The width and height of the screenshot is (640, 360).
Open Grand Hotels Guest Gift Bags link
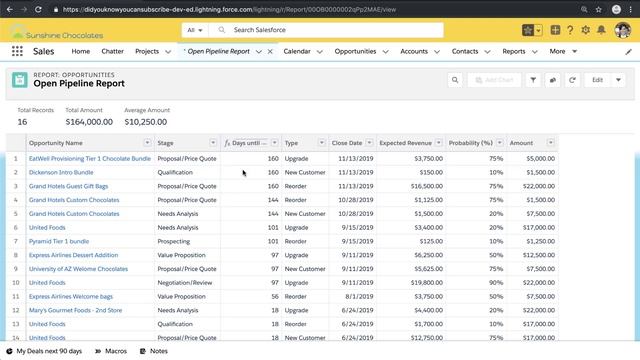coord(68,186)
